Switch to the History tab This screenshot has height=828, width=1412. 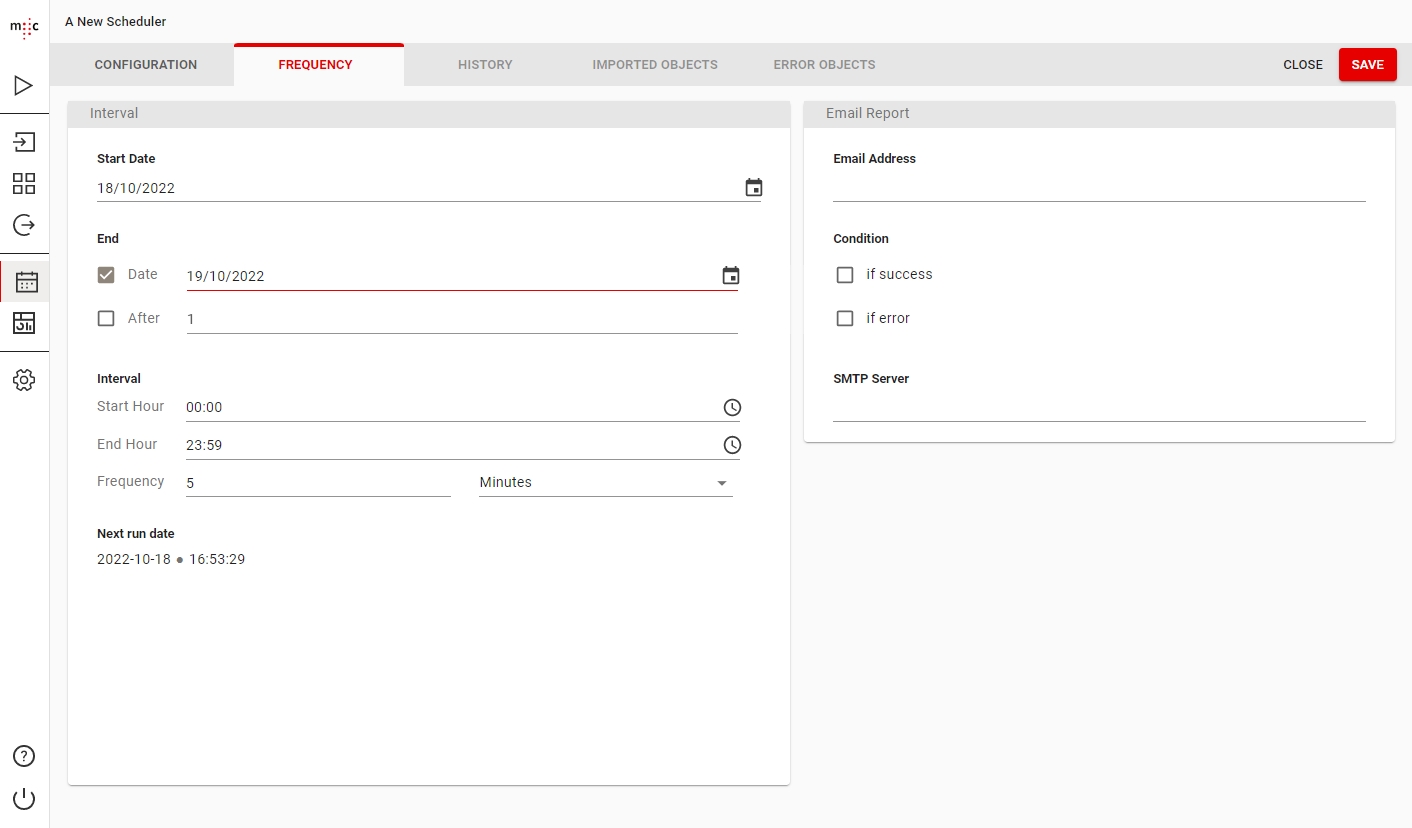point(485,65)
